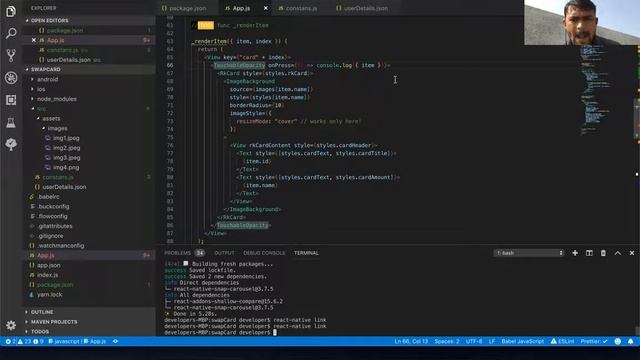This screenshot has width=640, height=360.
Task: Open notifications bell in status bar
Action: tap(630, 341)
